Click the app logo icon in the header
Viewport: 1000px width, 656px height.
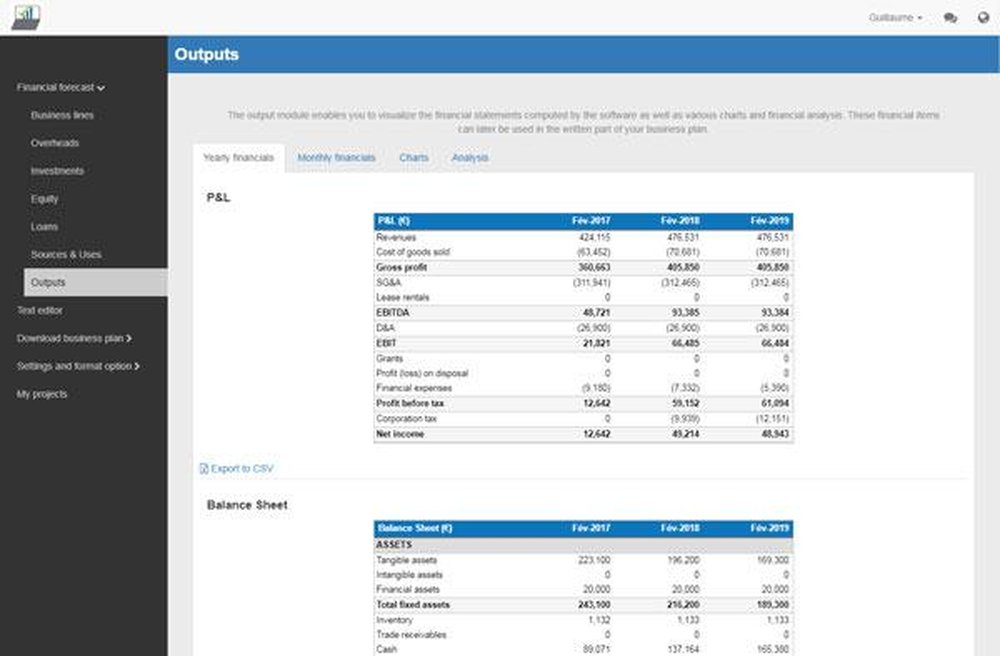pyautogui.click(x=26, y=17)
